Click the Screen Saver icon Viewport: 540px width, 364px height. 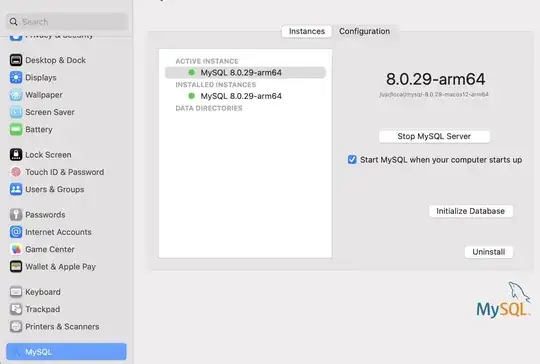click(16, 112)
